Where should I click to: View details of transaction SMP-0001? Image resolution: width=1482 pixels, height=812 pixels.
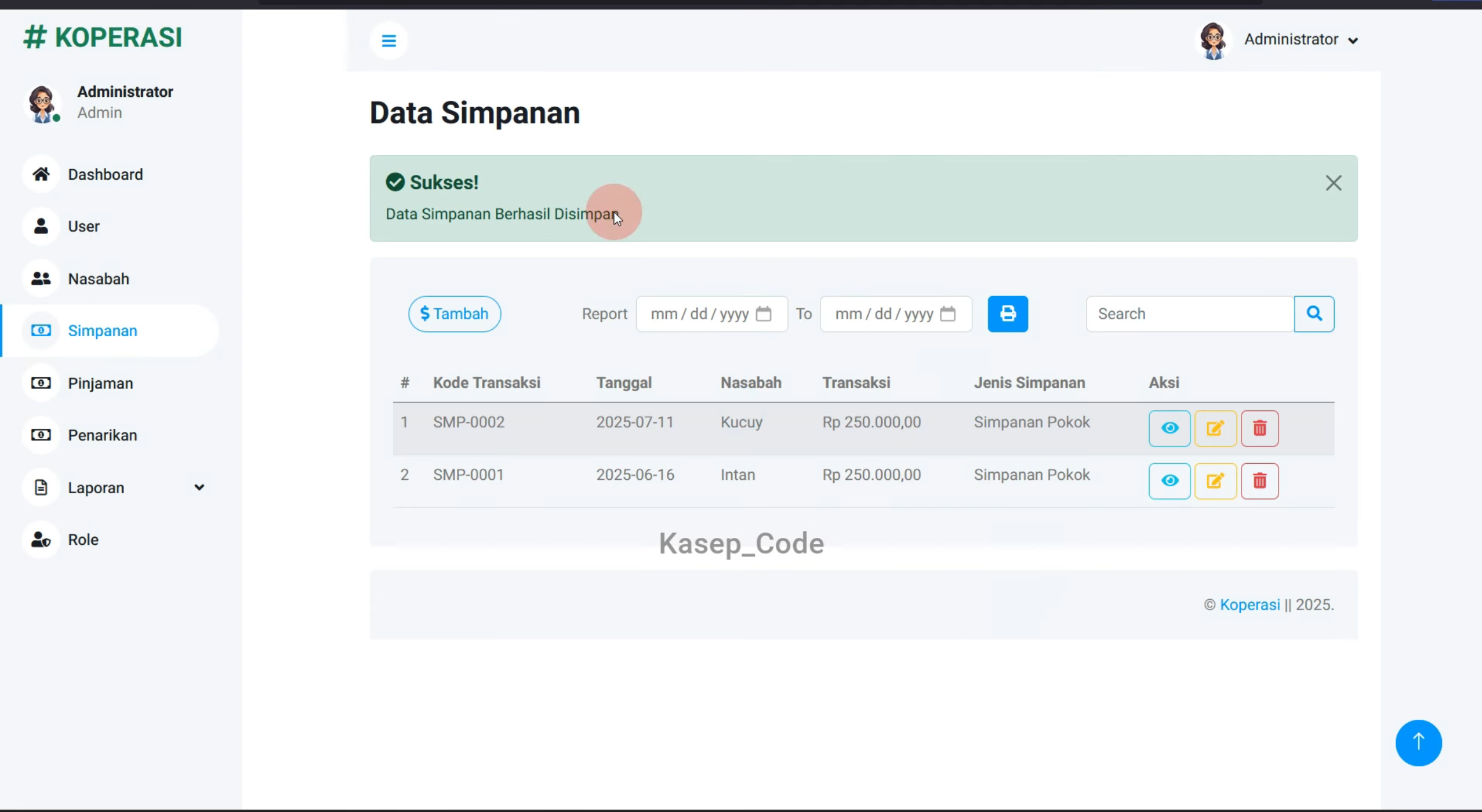(x=1169, y=481)
